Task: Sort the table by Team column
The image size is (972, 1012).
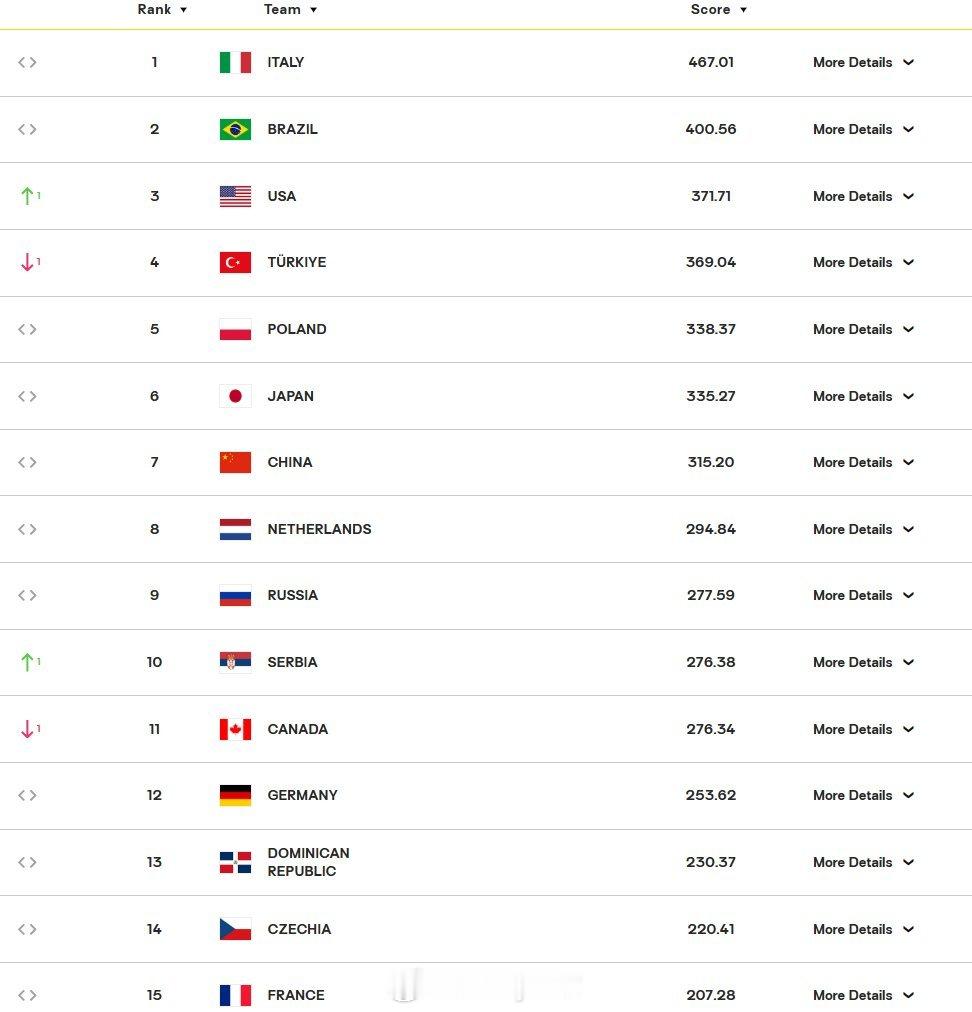Action: point(290,10)
